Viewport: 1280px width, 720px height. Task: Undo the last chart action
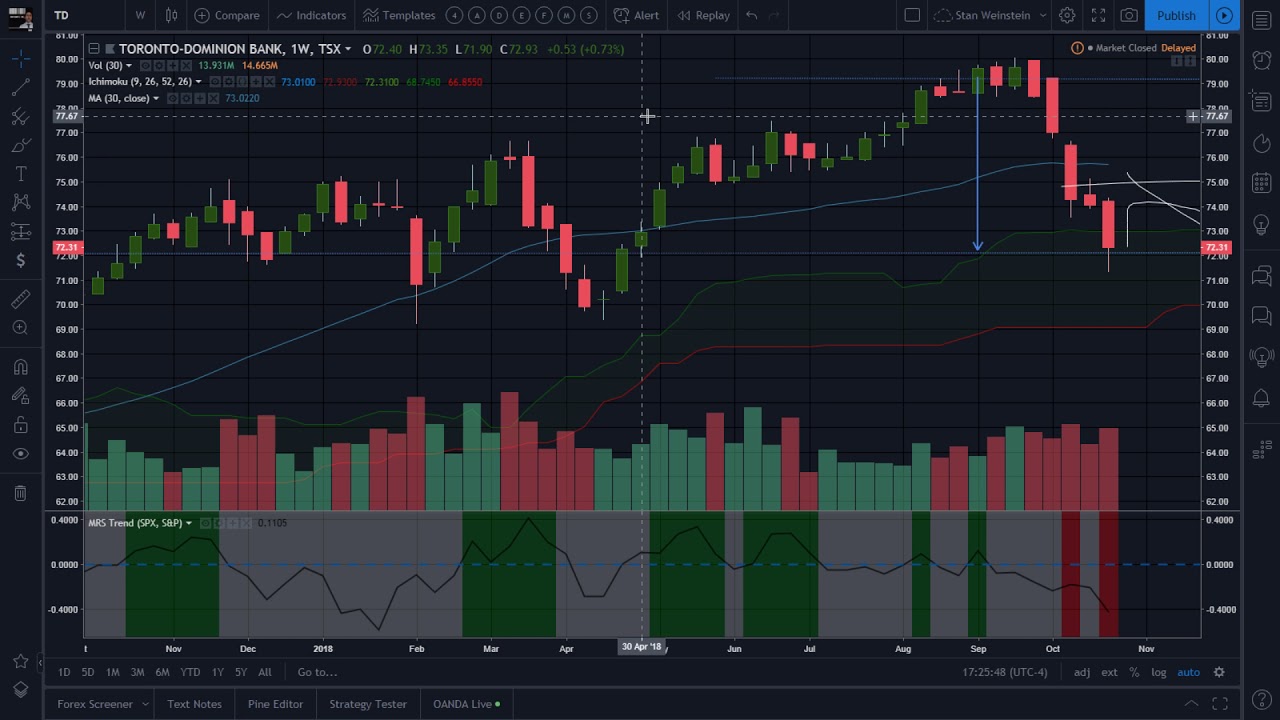coord(751,15)
